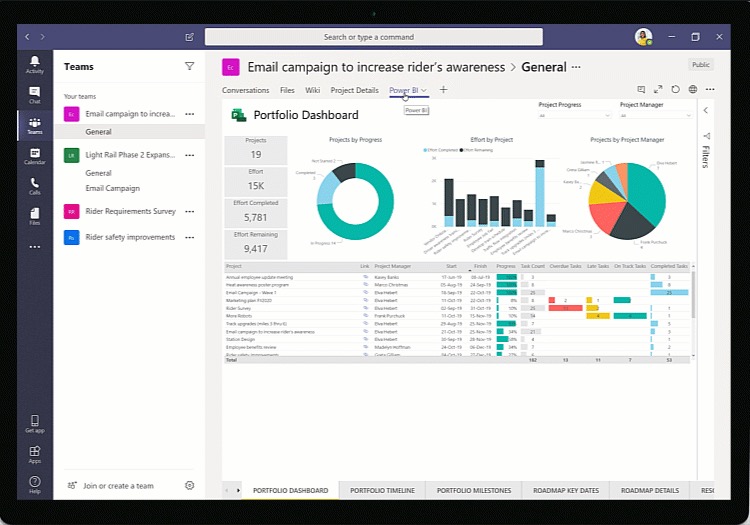Open the Apps store icon
Viewport: 750px width, 525px height.
[x=34, y=455]
